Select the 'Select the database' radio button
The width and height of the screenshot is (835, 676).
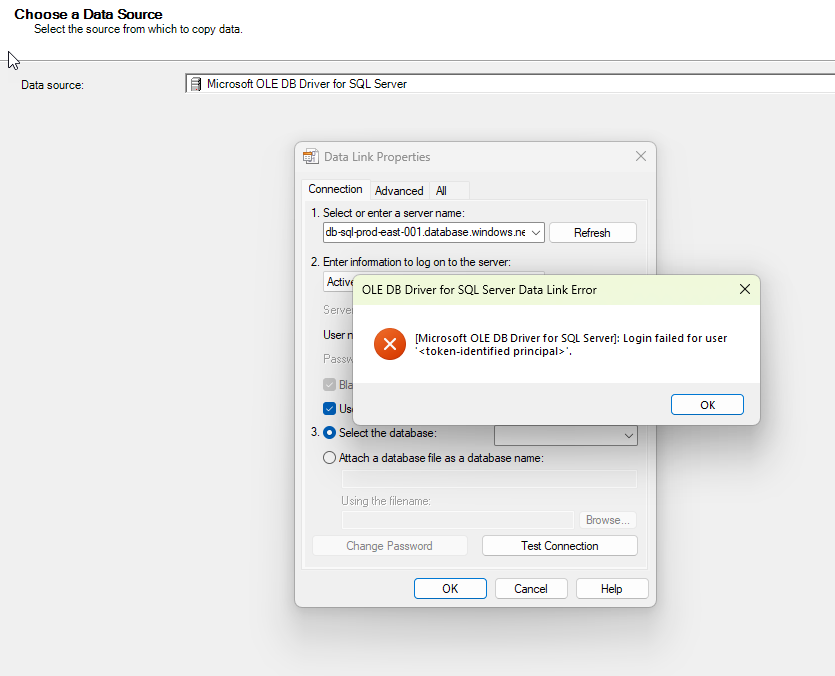[330, 433]
